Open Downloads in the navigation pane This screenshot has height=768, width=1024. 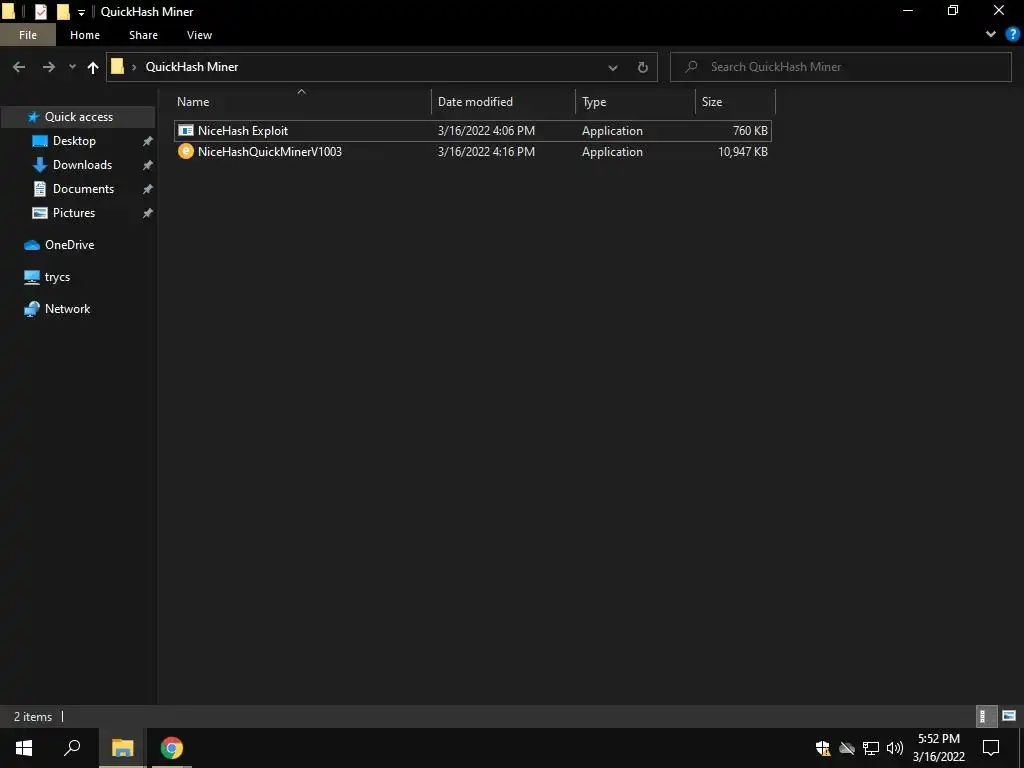point(82,165)
